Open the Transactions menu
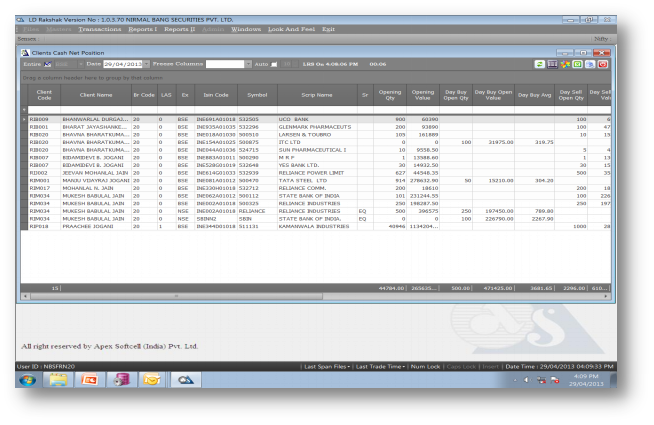The height and width of the screenshot is (425, 654). coord(99,29)
